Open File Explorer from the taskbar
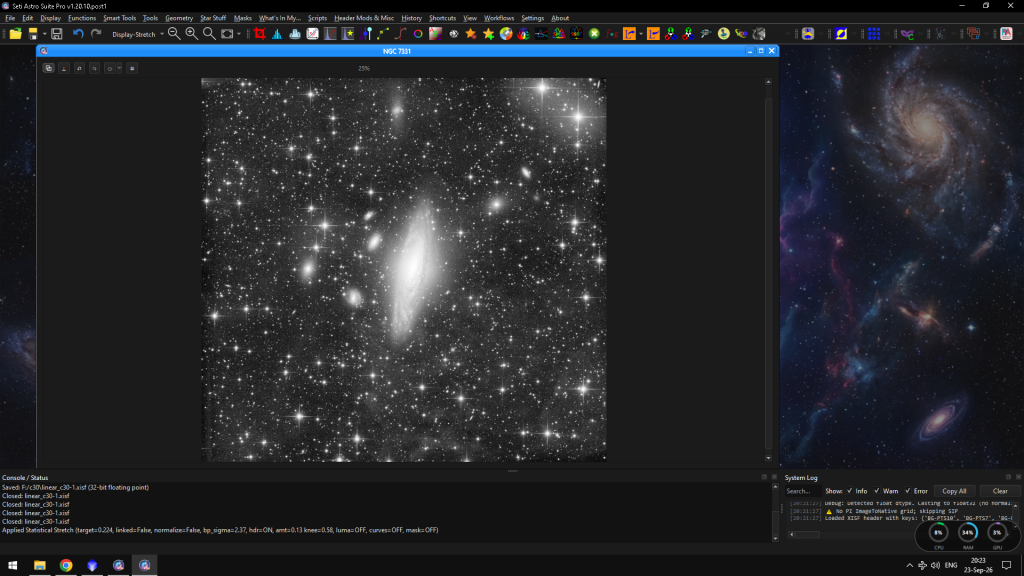Viewport: 1024px width, 576px height. click(40, 565)
